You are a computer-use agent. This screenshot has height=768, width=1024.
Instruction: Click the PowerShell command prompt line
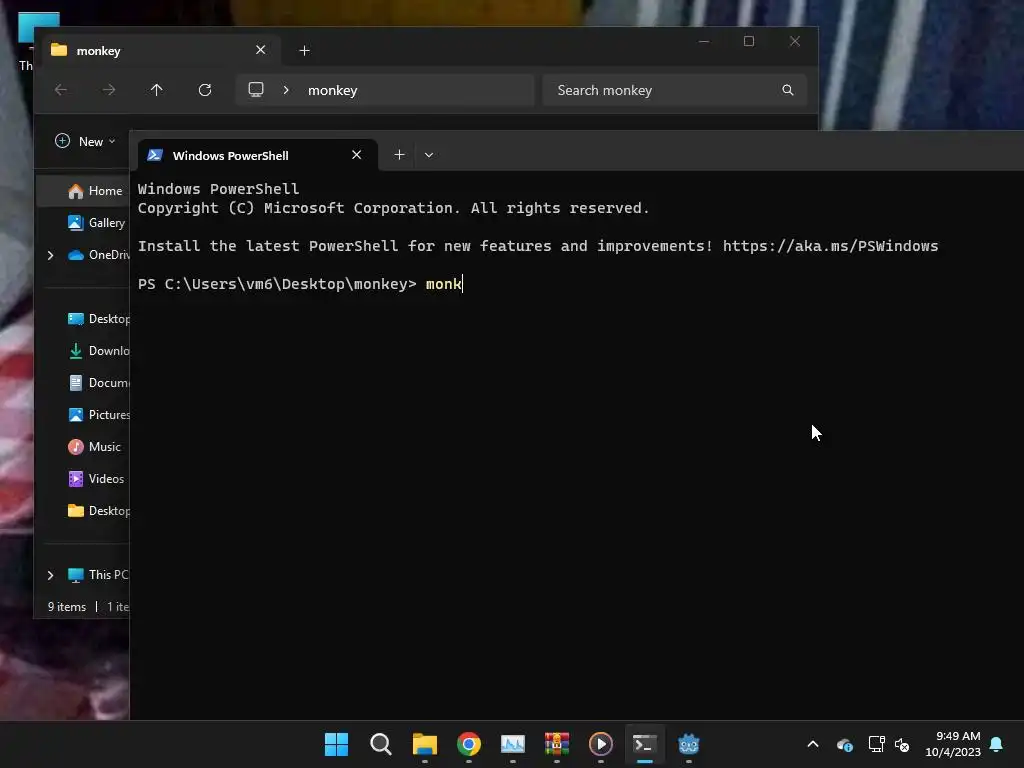click(x=300, y=284)
